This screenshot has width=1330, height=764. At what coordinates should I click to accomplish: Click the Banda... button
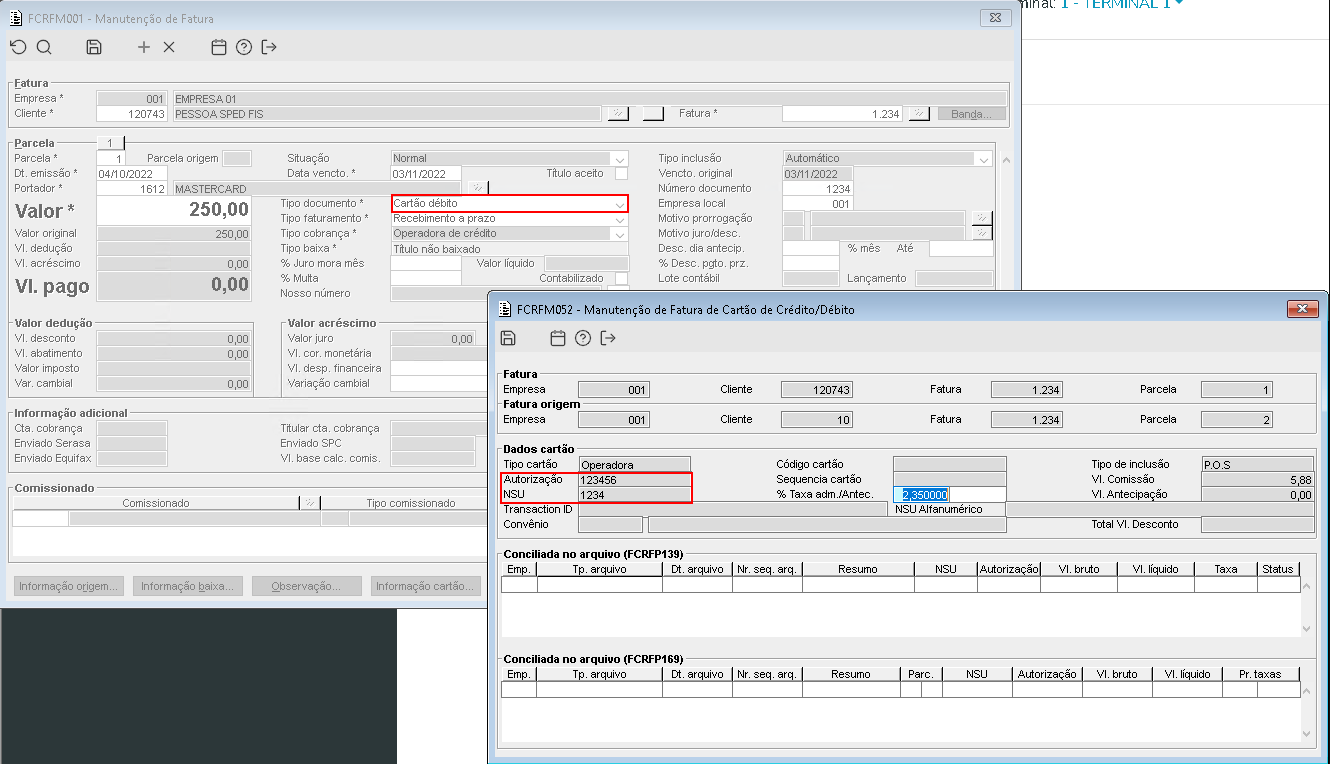tap(971, 114)
